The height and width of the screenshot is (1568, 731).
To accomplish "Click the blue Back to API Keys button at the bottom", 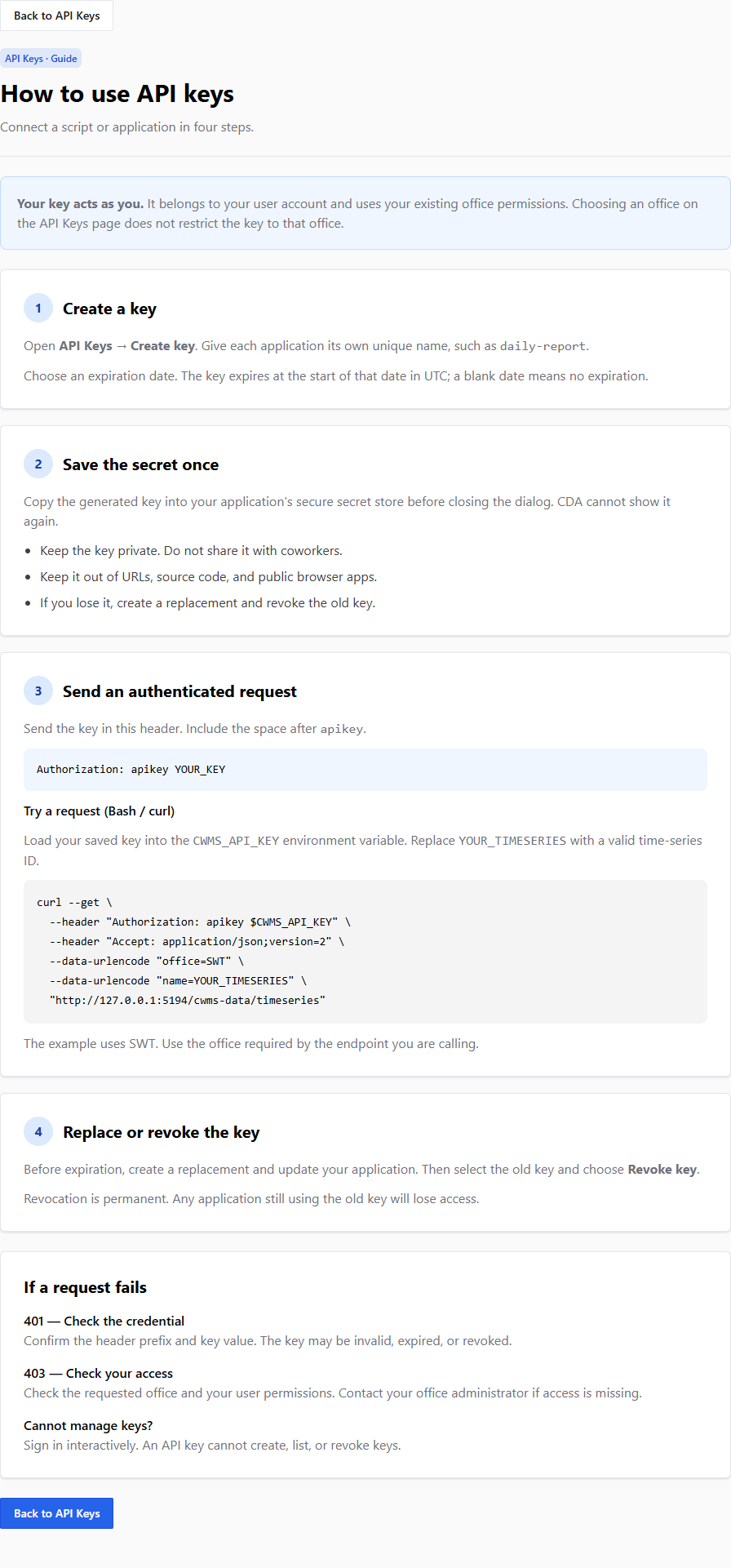I will pyautogui.click(x=56, y=1513).
